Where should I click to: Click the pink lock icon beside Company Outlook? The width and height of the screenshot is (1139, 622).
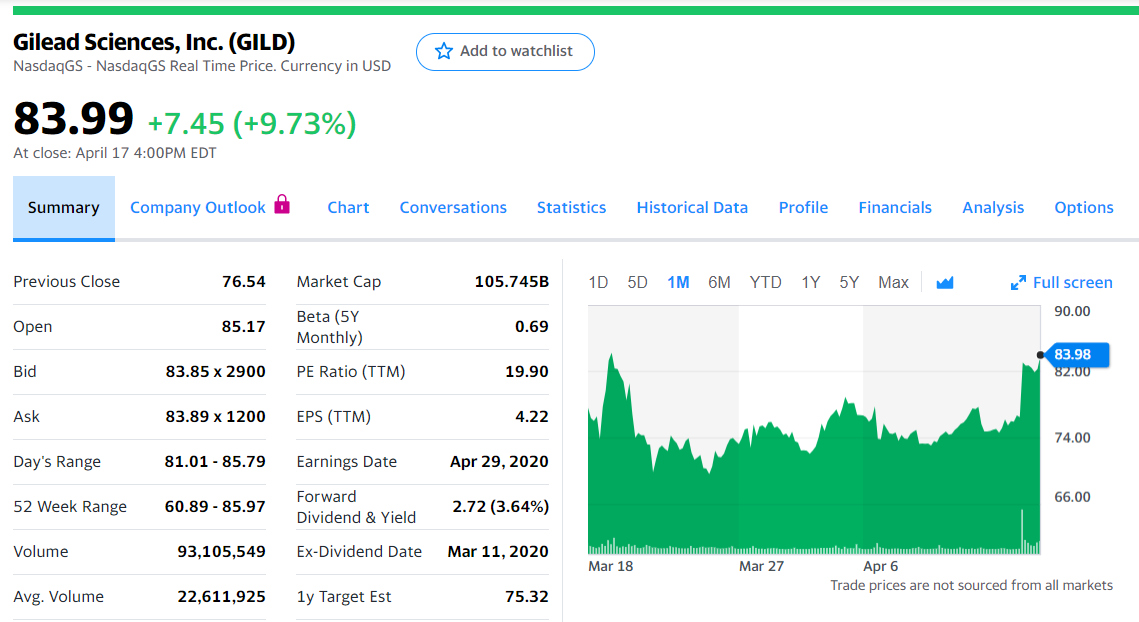[282, 204]
